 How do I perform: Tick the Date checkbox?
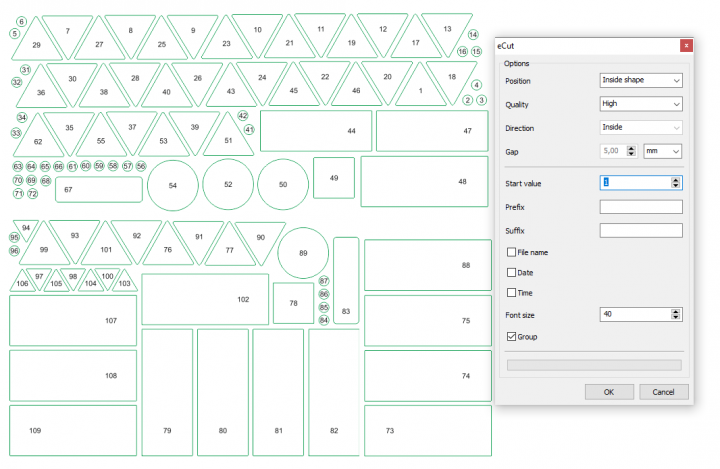(x=513, y=272)
